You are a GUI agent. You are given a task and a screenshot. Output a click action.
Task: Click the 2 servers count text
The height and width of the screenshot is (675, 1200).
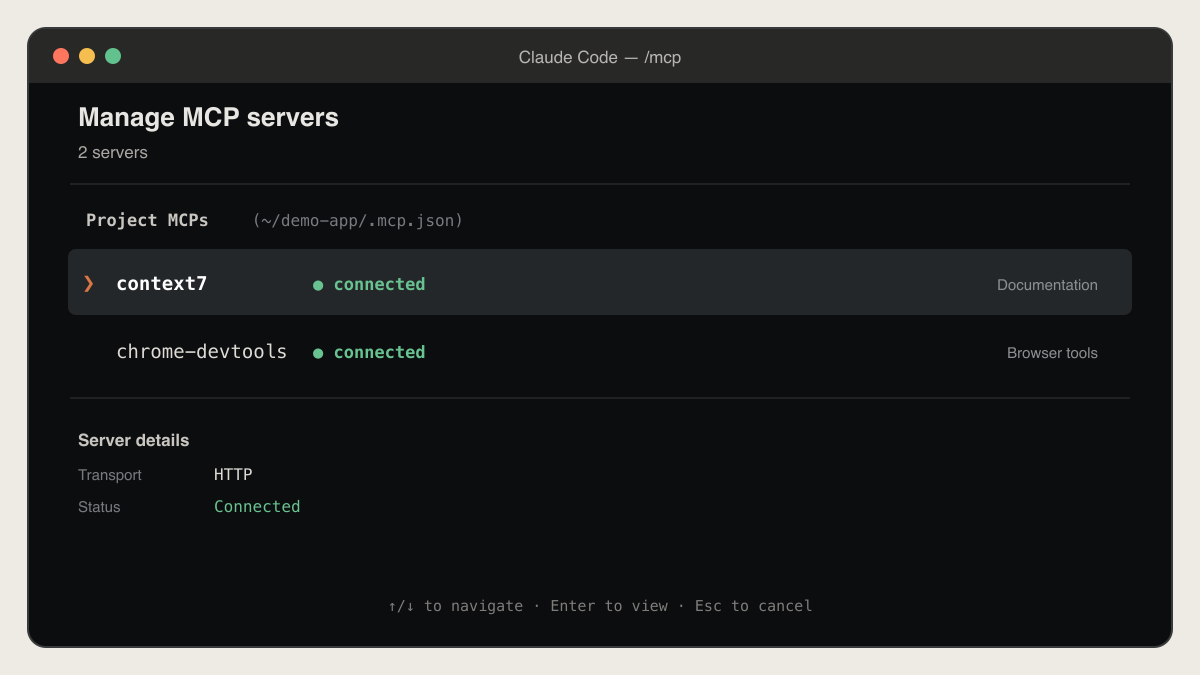[113, 153]
